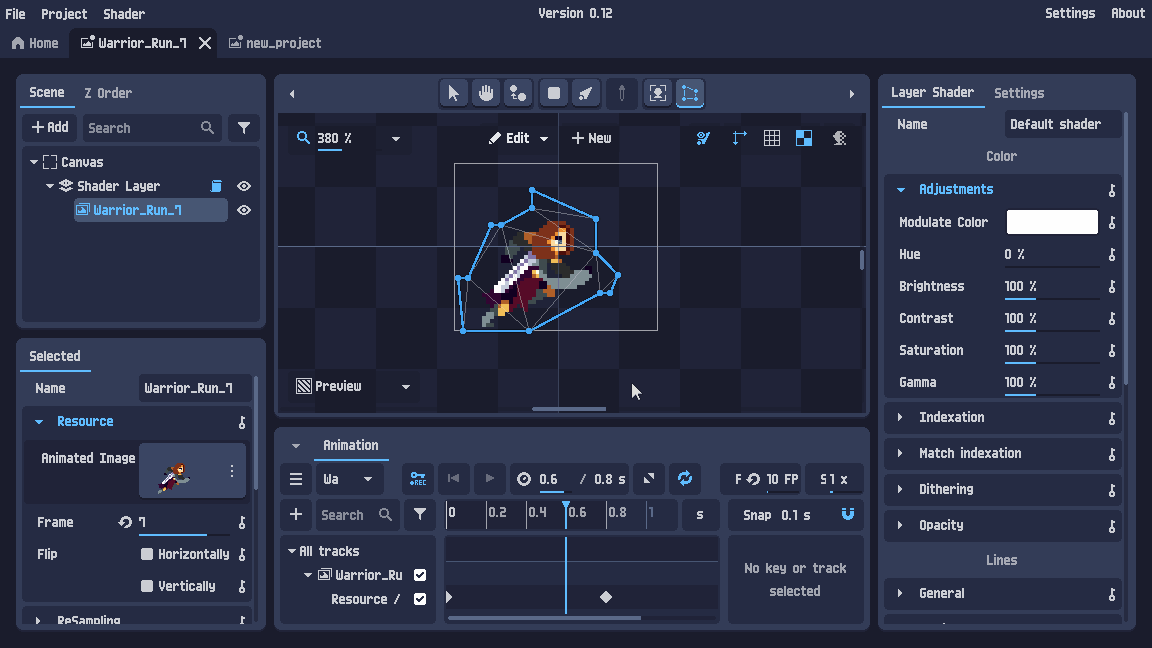Toggle the axis arrows display icon
Screen dimensions: 1152x648
739,138
